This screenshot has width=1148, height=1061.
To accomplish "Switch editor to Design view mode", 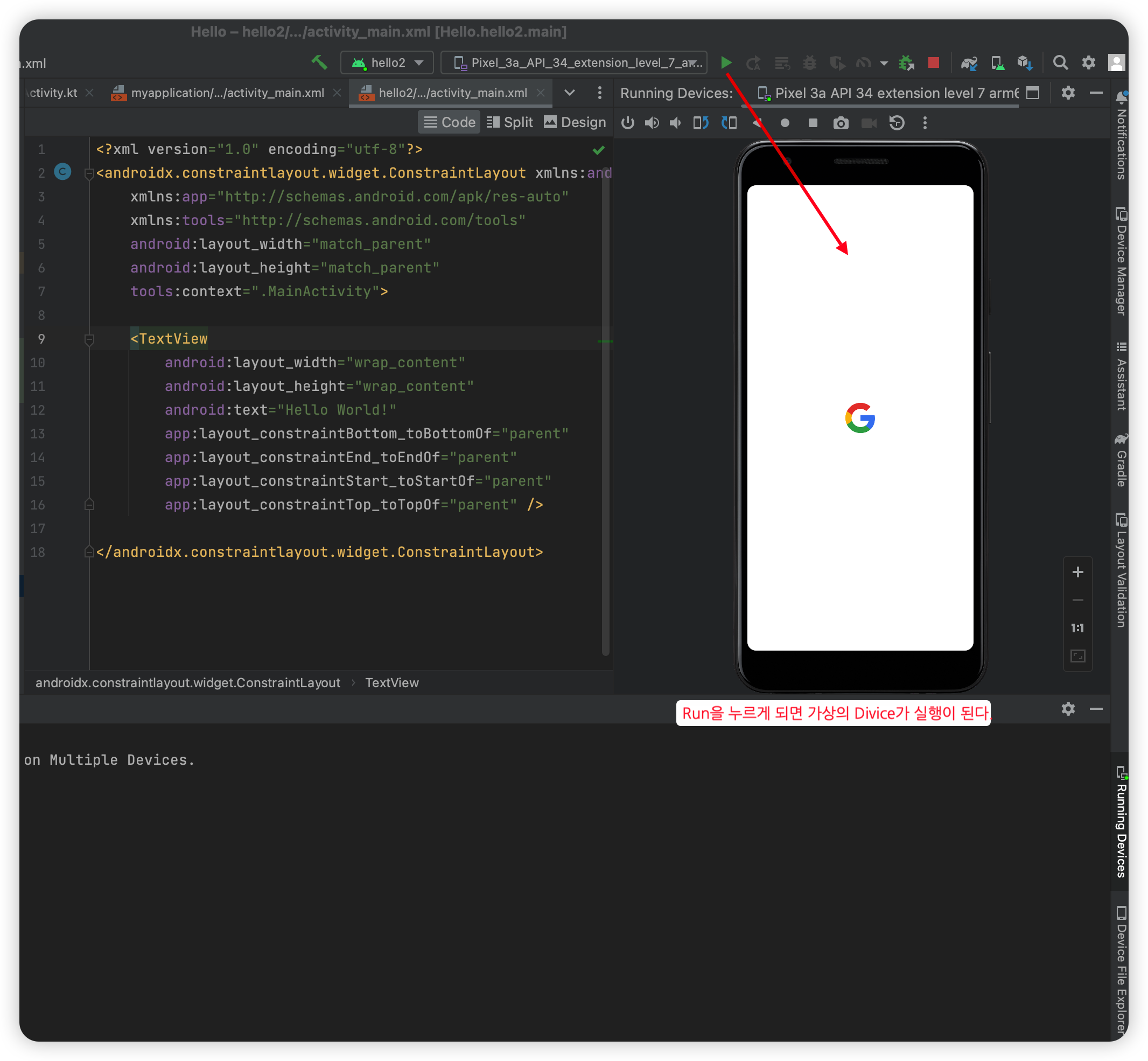I will coord(575,122).
